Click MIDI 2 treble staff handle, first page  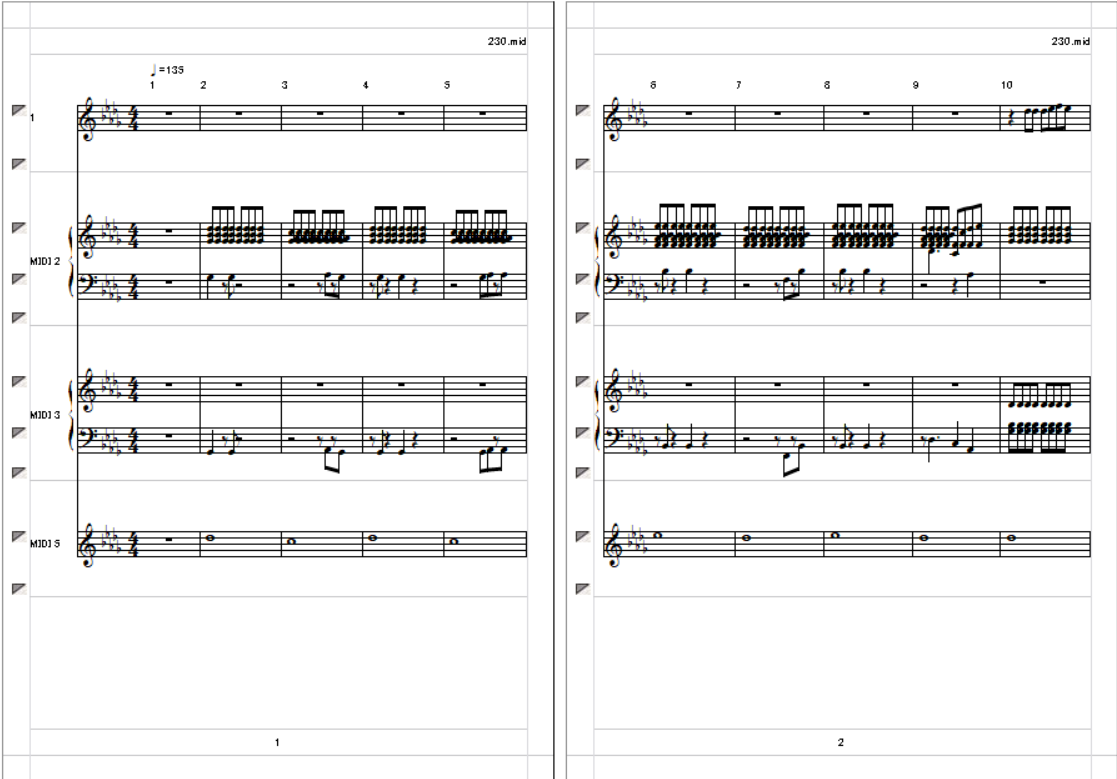(x=19, y=228)
